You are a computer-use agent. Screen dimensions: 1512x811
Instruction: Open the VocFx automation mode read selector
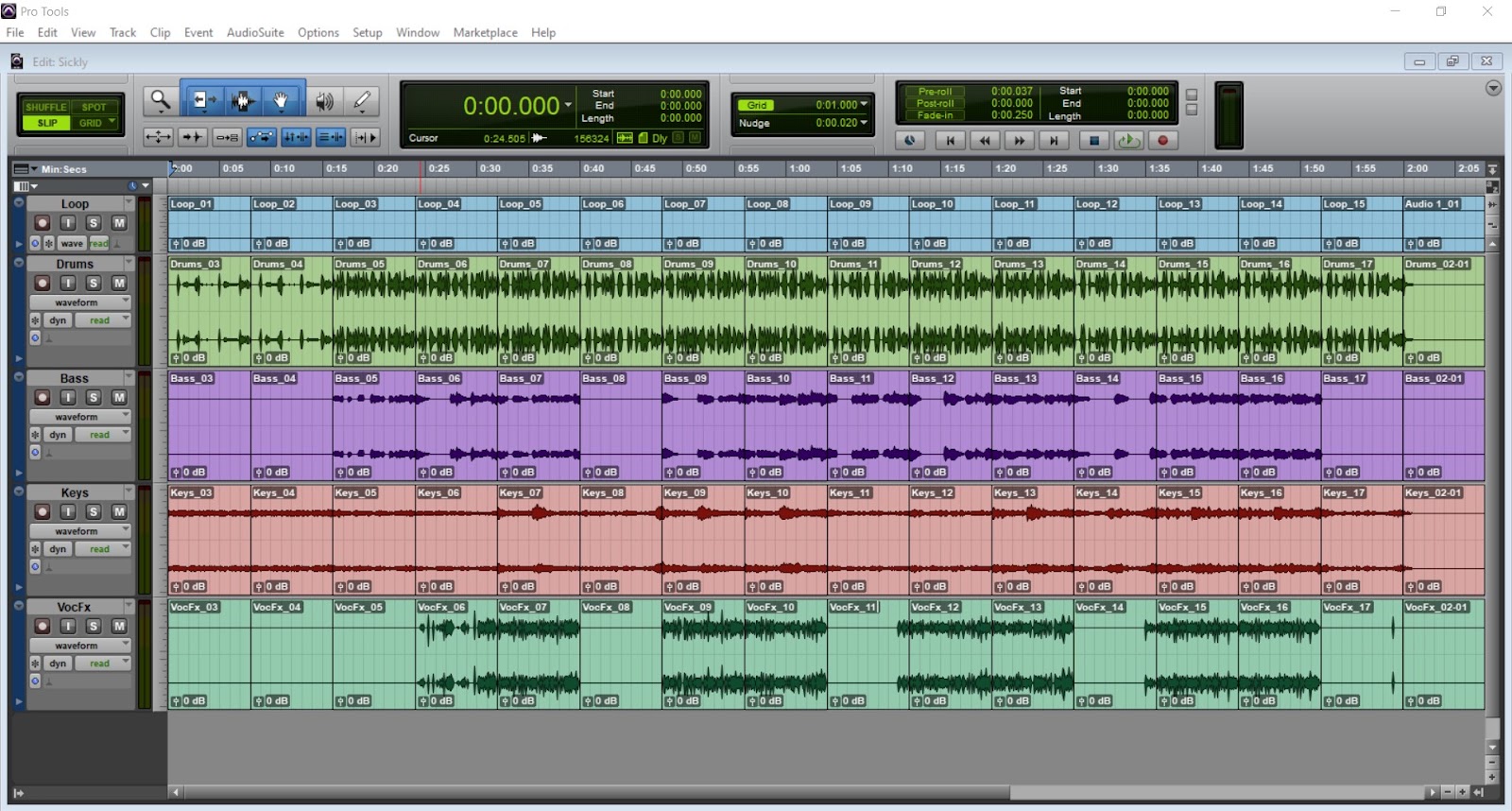pos(103,664)
